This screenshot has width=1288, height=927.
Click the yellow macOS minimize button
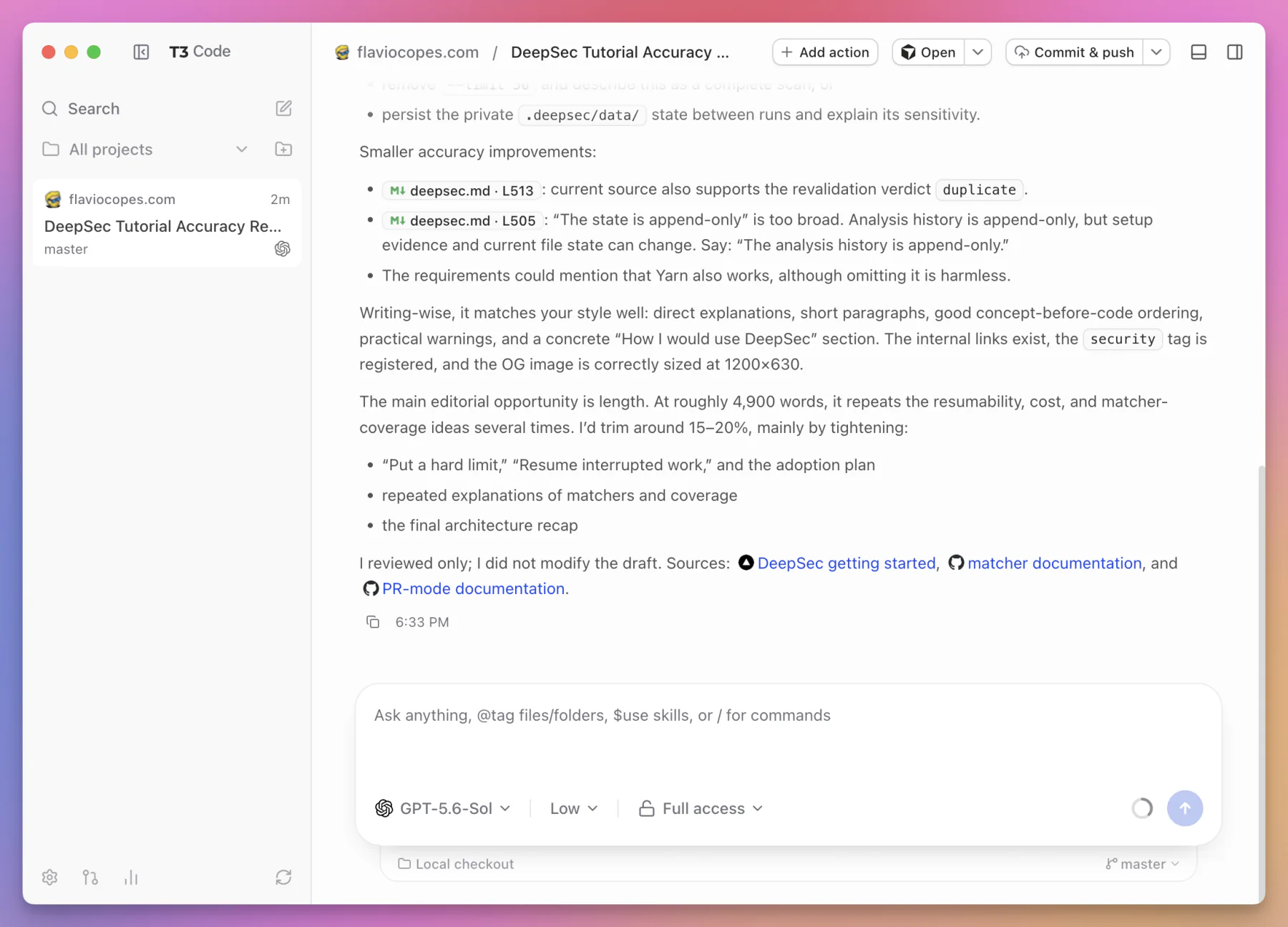[x=71, y=52]
